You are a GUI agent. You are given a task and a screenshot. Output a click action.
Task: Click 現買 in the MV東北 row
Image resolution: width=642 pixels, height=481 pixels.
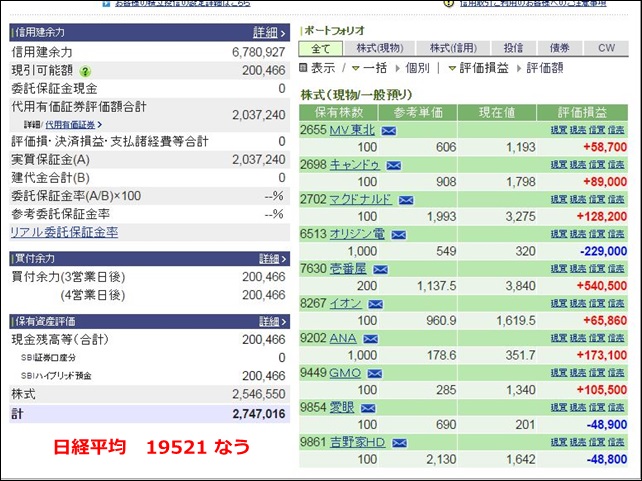click(558, 130)
